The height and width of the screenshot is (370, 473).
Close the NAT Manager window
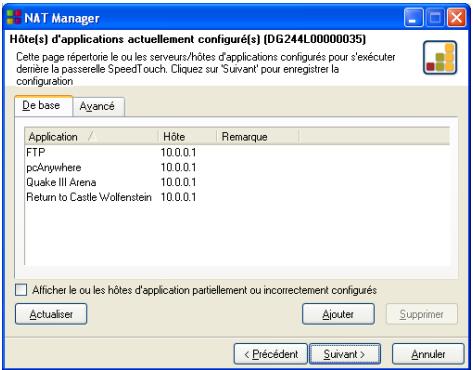[456, 17]
